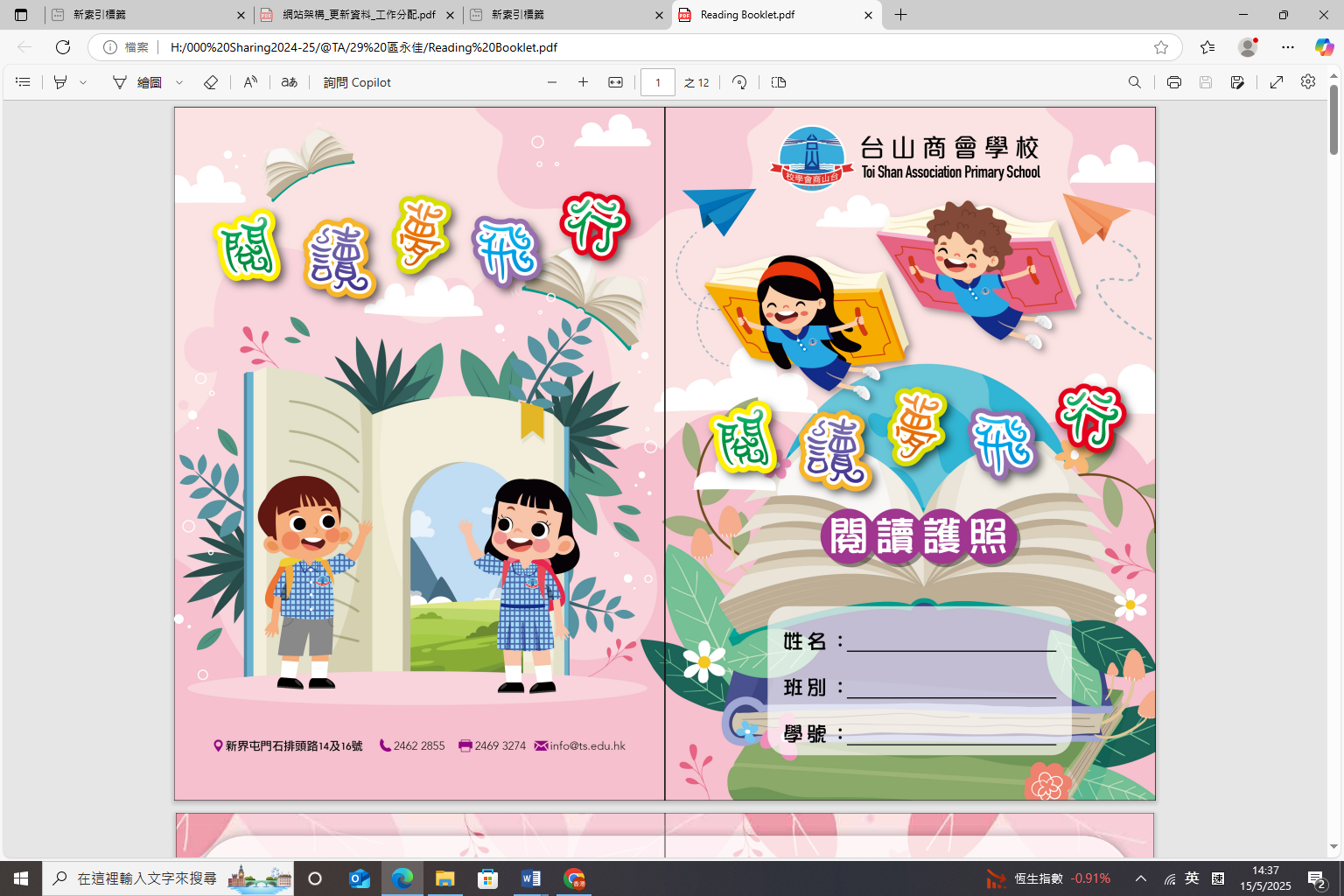Screen dimensions: 1344x896
Task: Rotate the PDF page
Action: click(739, 82)
